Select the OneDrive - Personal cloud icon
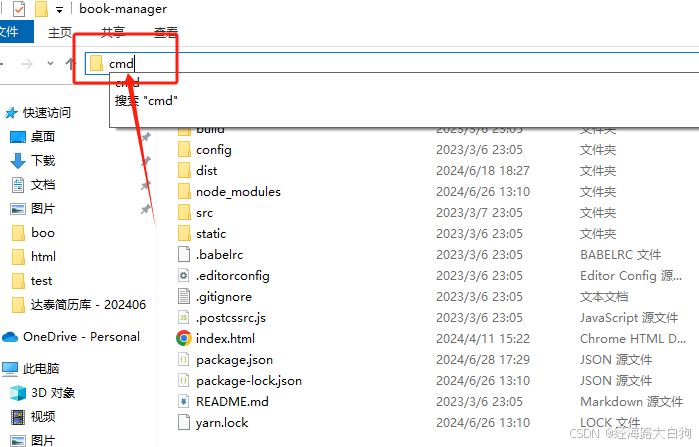Screen dimensions: 699x447 [x=10, y=337]
